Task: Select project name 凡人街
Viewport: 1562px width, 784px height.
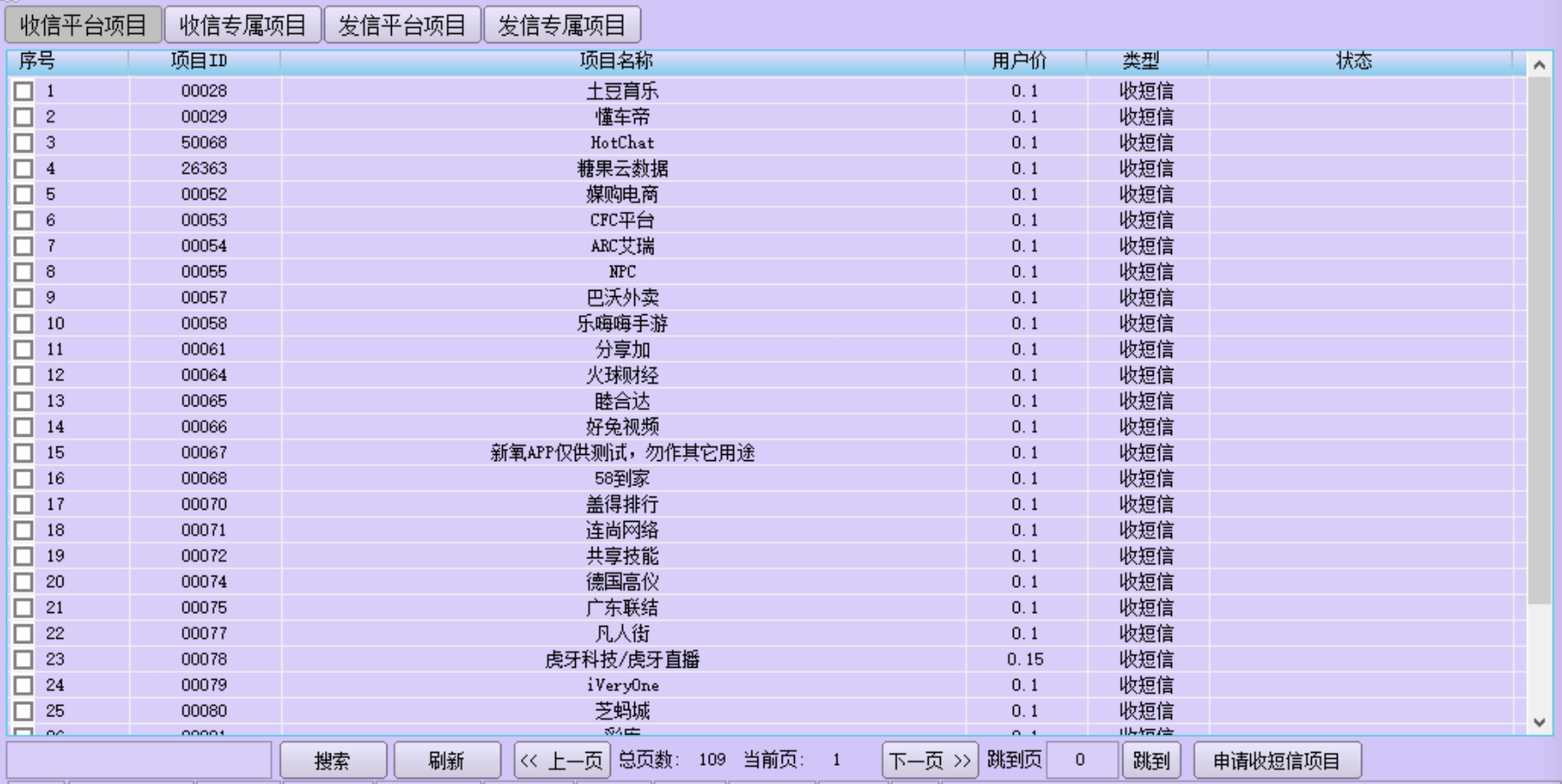Action: point(622,634)
